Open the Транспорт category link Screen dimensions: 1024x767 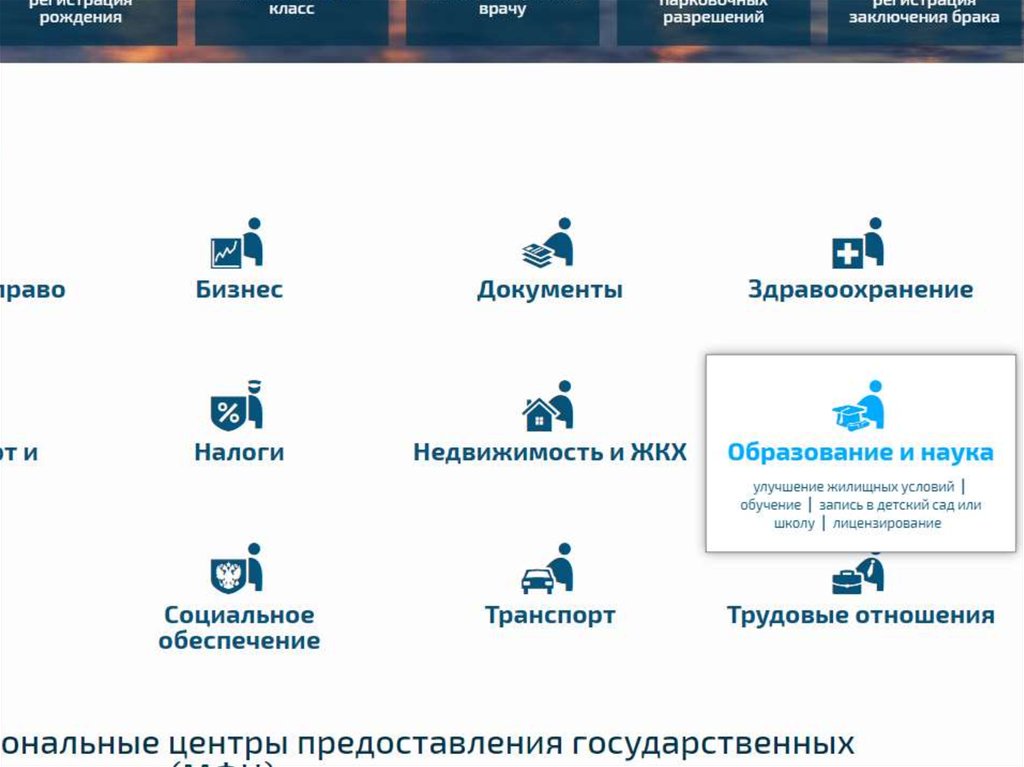pos(550,615)
